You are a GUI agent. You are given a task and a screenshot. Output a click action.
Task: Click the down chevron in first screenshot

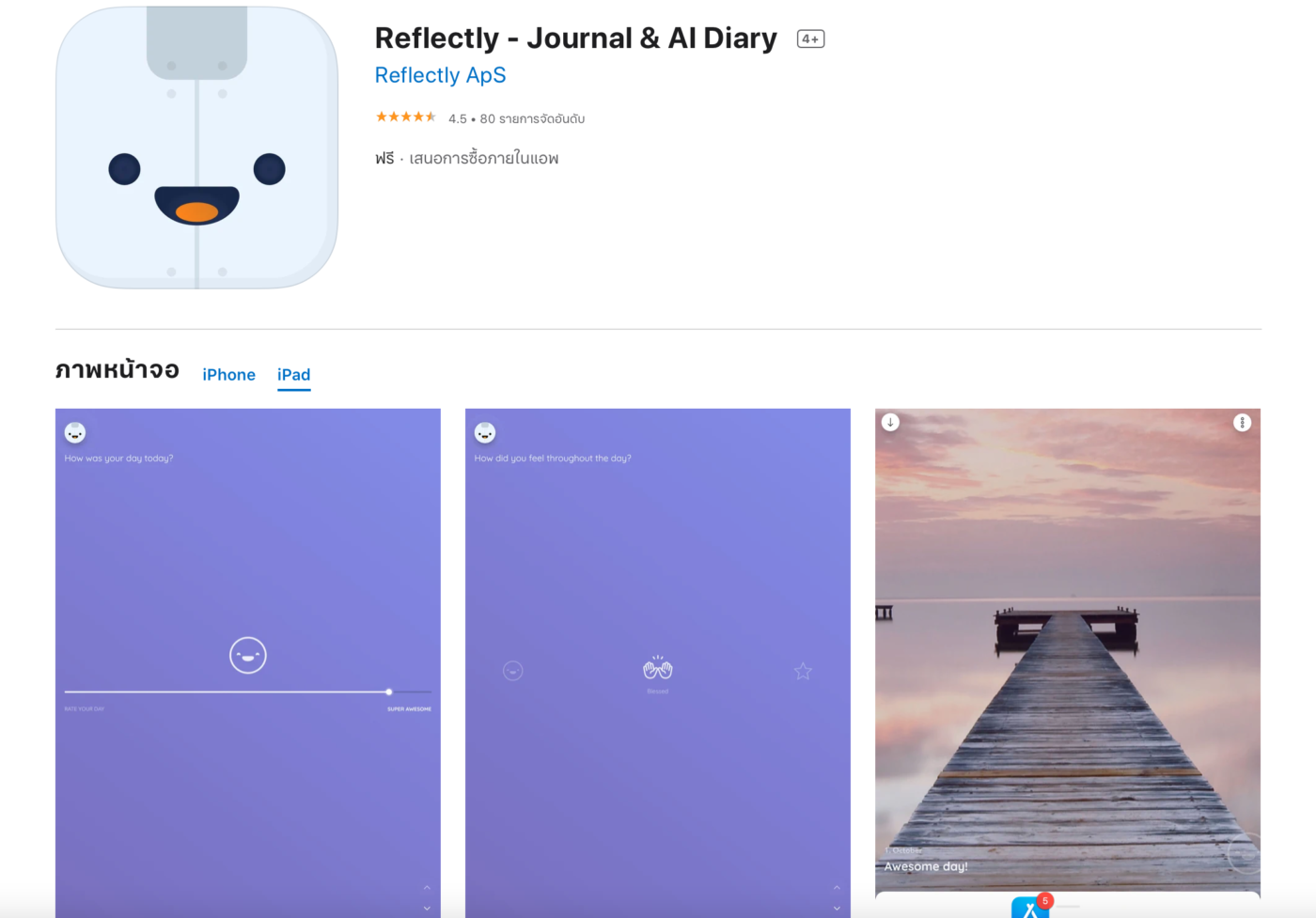tap(427, 909)
